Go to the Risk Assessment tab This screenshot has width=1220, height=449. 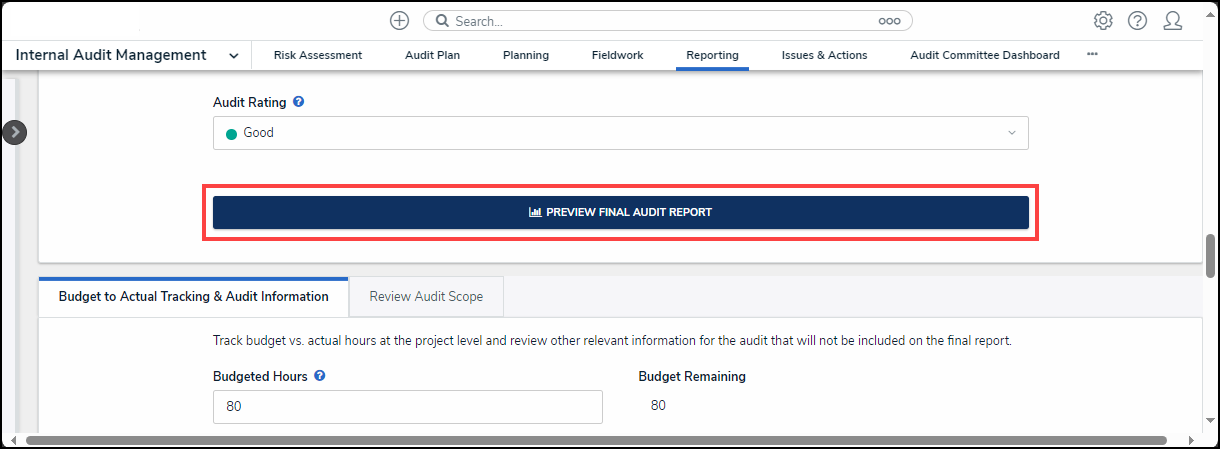coord(317,55)
